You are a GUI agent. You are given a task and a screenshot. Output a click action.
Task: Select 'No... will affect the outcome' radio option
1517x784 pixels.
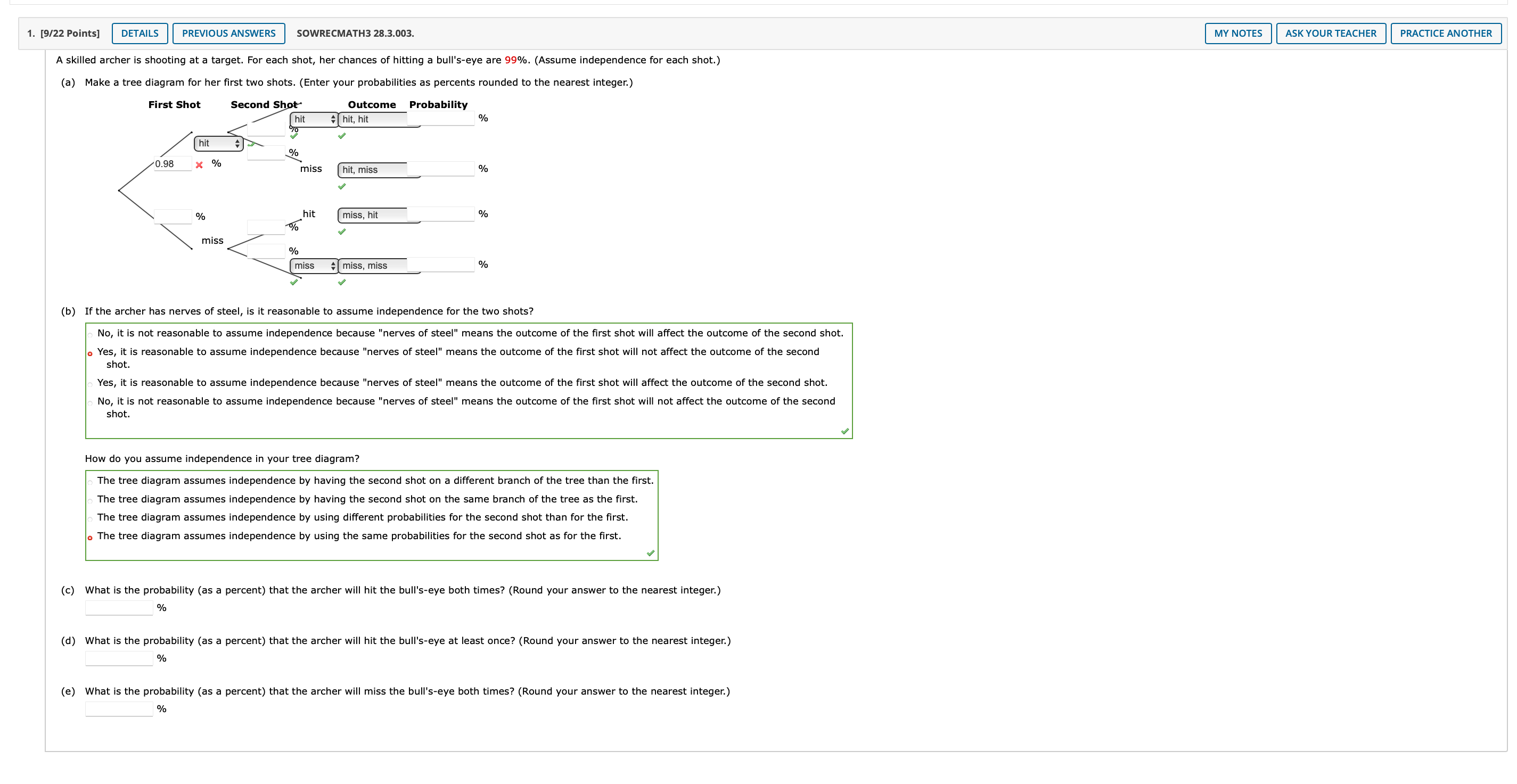click(90, 334)
